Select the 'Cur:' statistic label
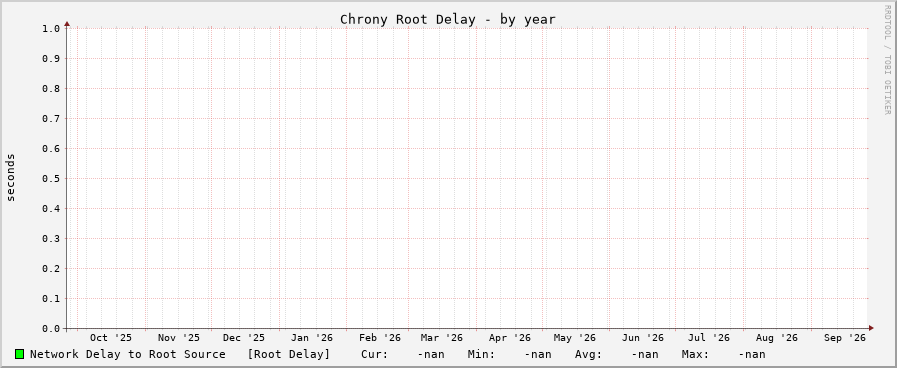Image resolution: width=897 pixels, height=368 pixels. tap(375, 354)
